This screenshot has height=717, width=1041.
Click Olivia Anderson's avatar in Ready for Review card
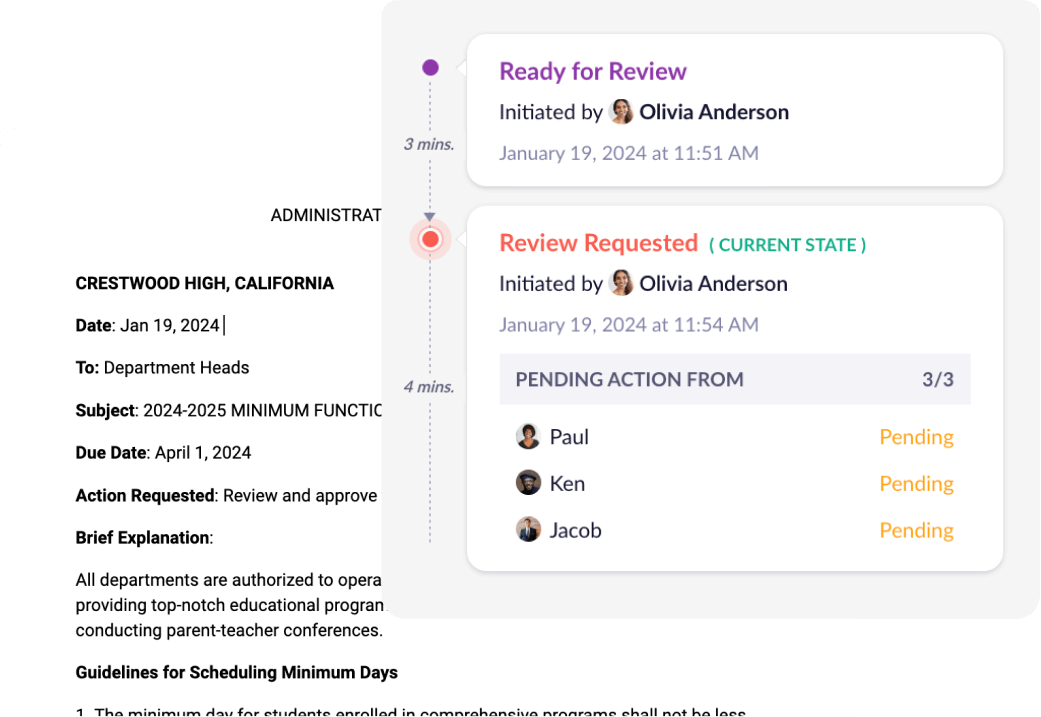[621, 112]
